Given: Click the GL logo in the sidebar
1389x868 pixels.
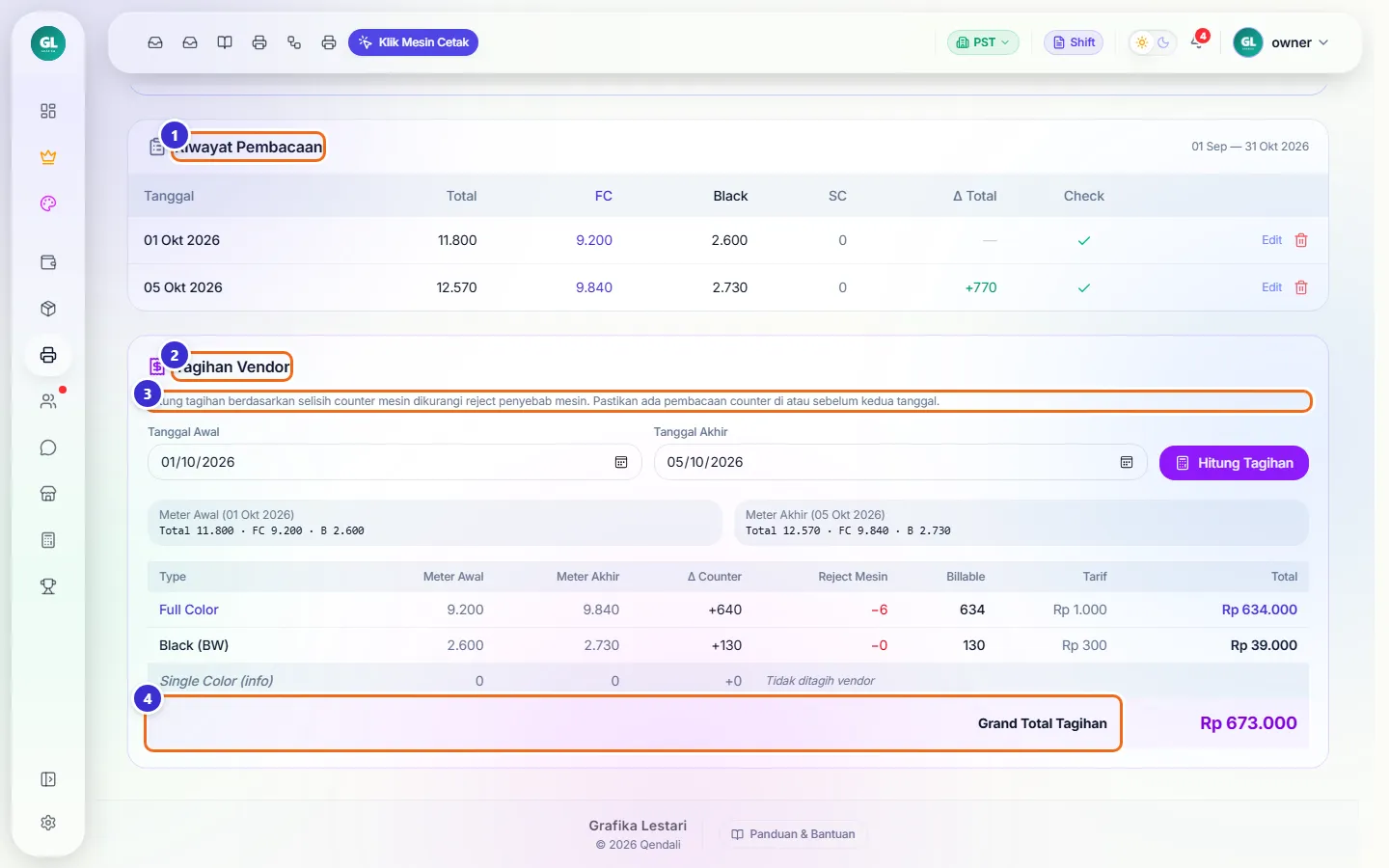Looking at the screenshot, I should [x=48, y=43].
